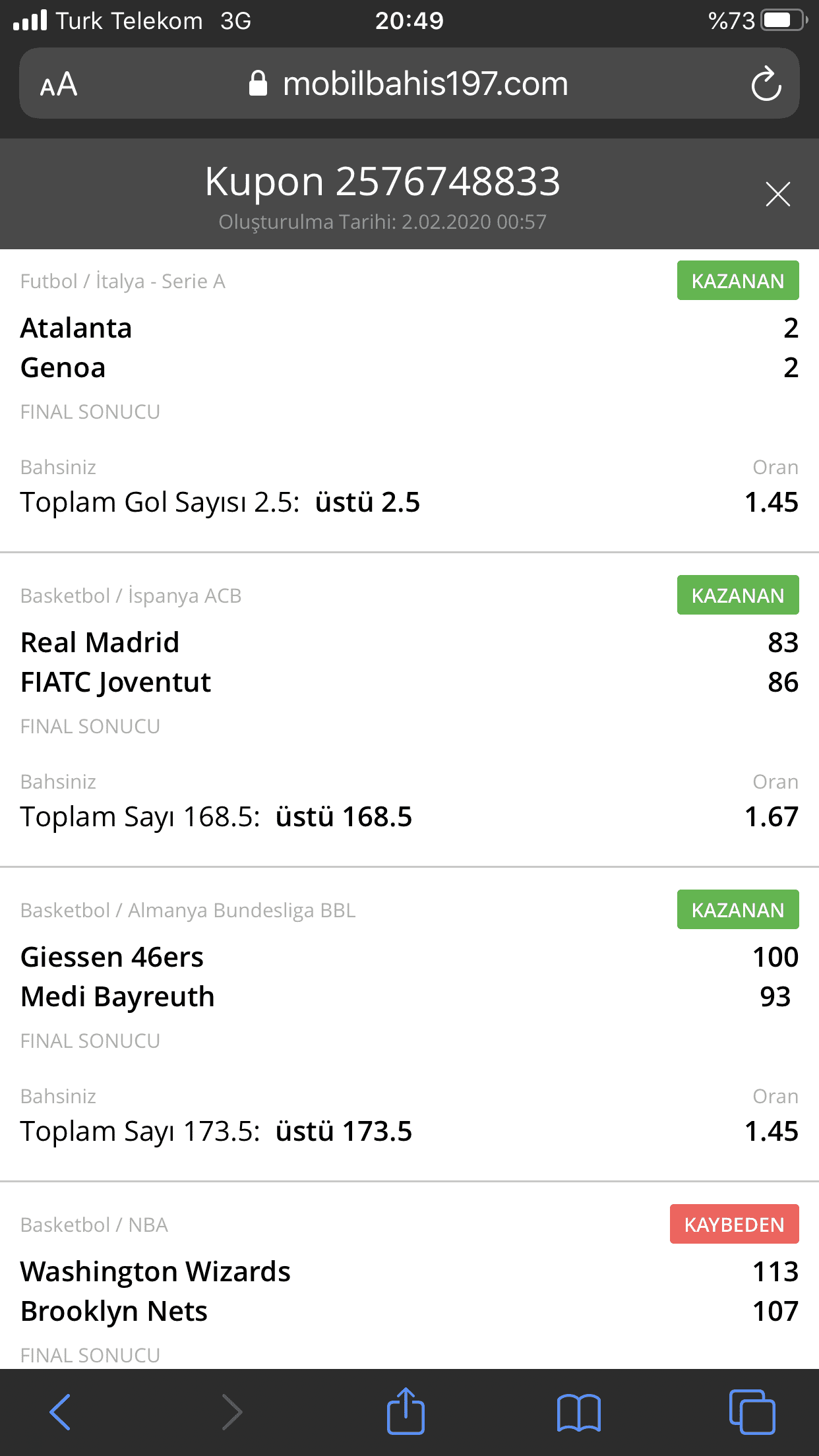This screenshot has height=1456, width=819.
Task: Tap KAZANAN badge on Giessen 46ers bet
Action: click(x=738, y=909)
